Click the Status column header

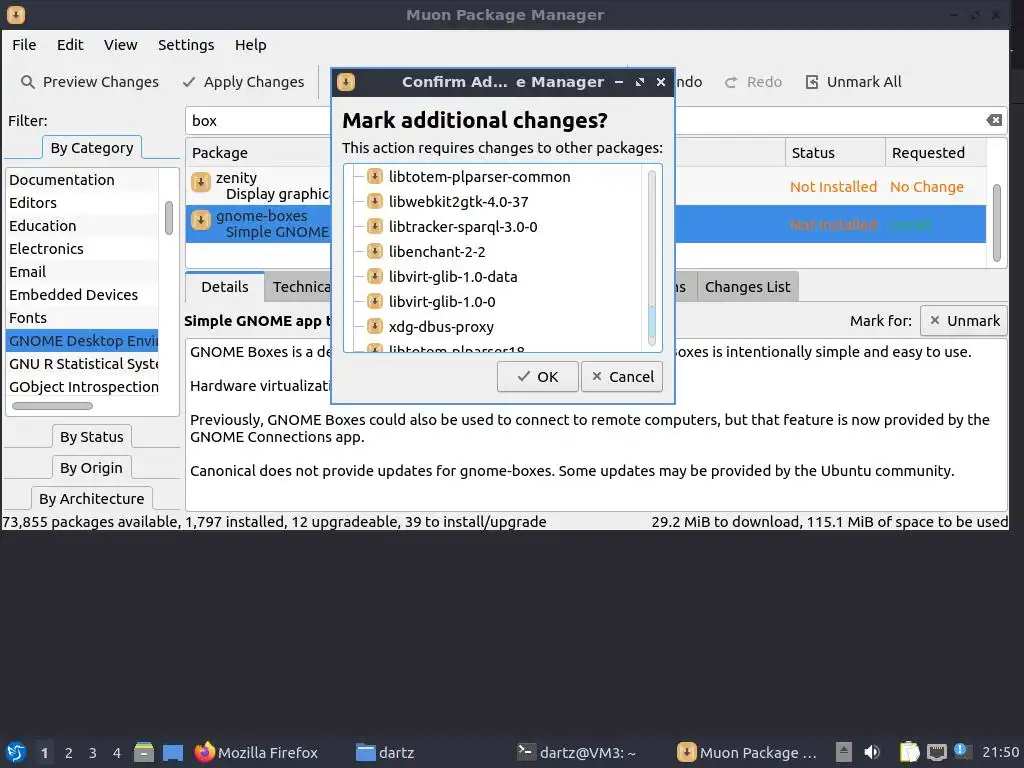pyautogui.click(x=835, y=152)
